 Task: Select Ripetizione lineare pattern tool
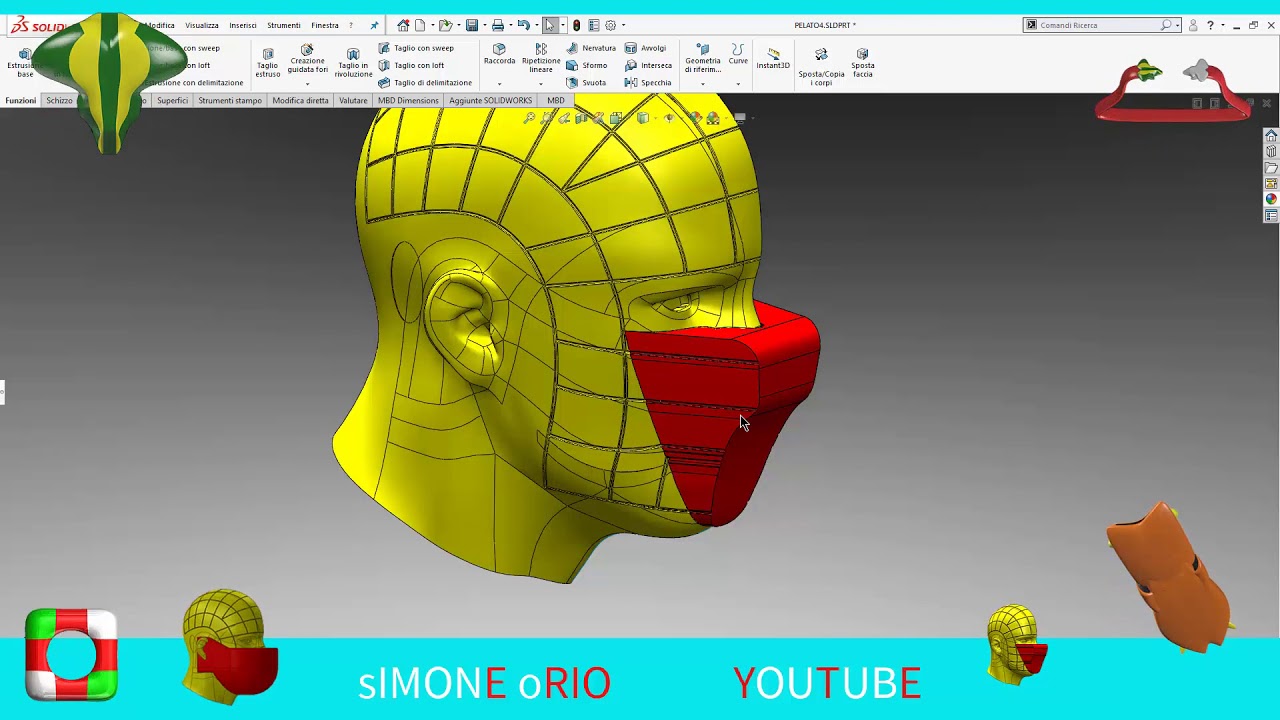tap(541, 59)
